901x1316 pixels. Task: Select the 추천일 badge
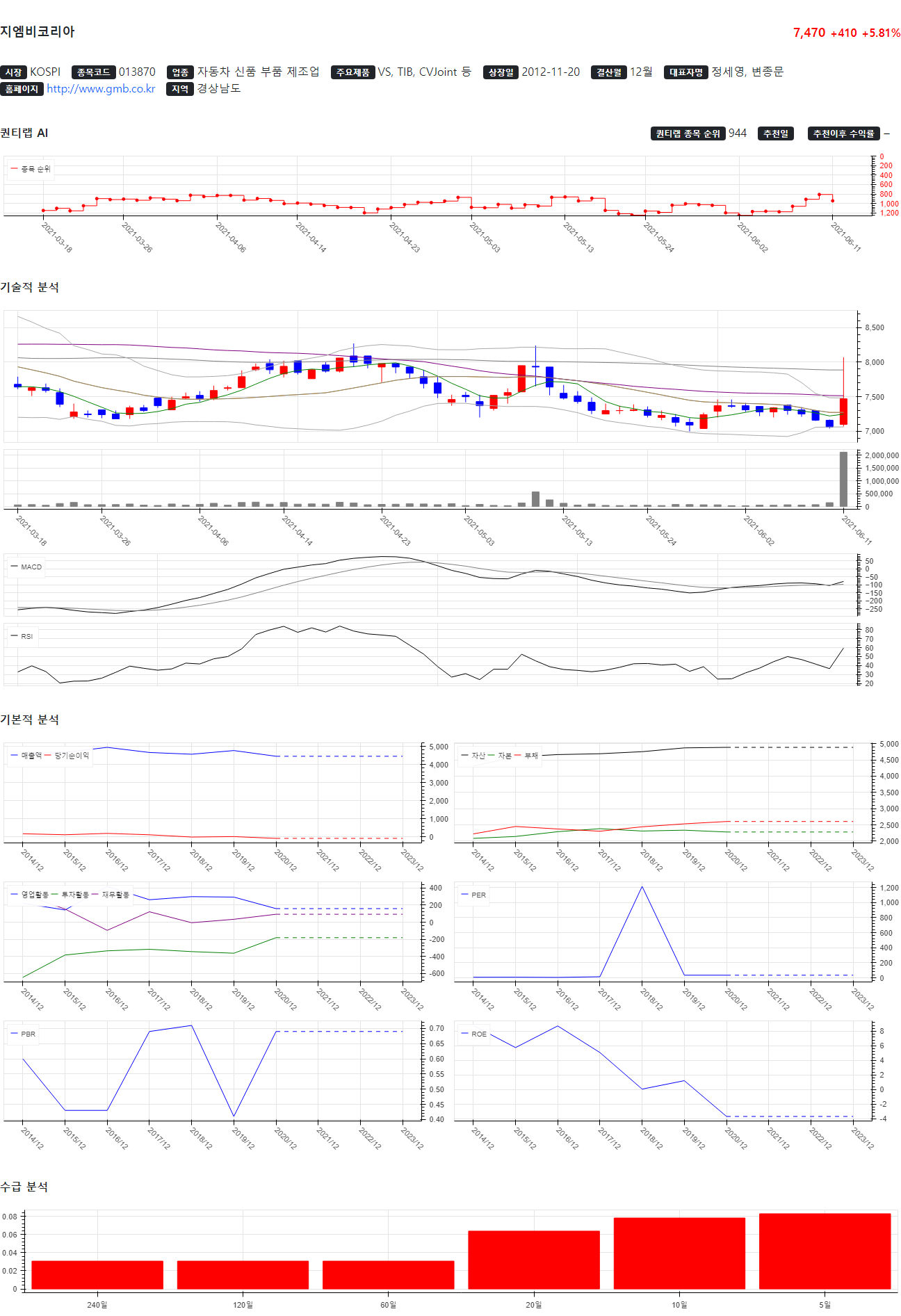(x=776, y=133)
